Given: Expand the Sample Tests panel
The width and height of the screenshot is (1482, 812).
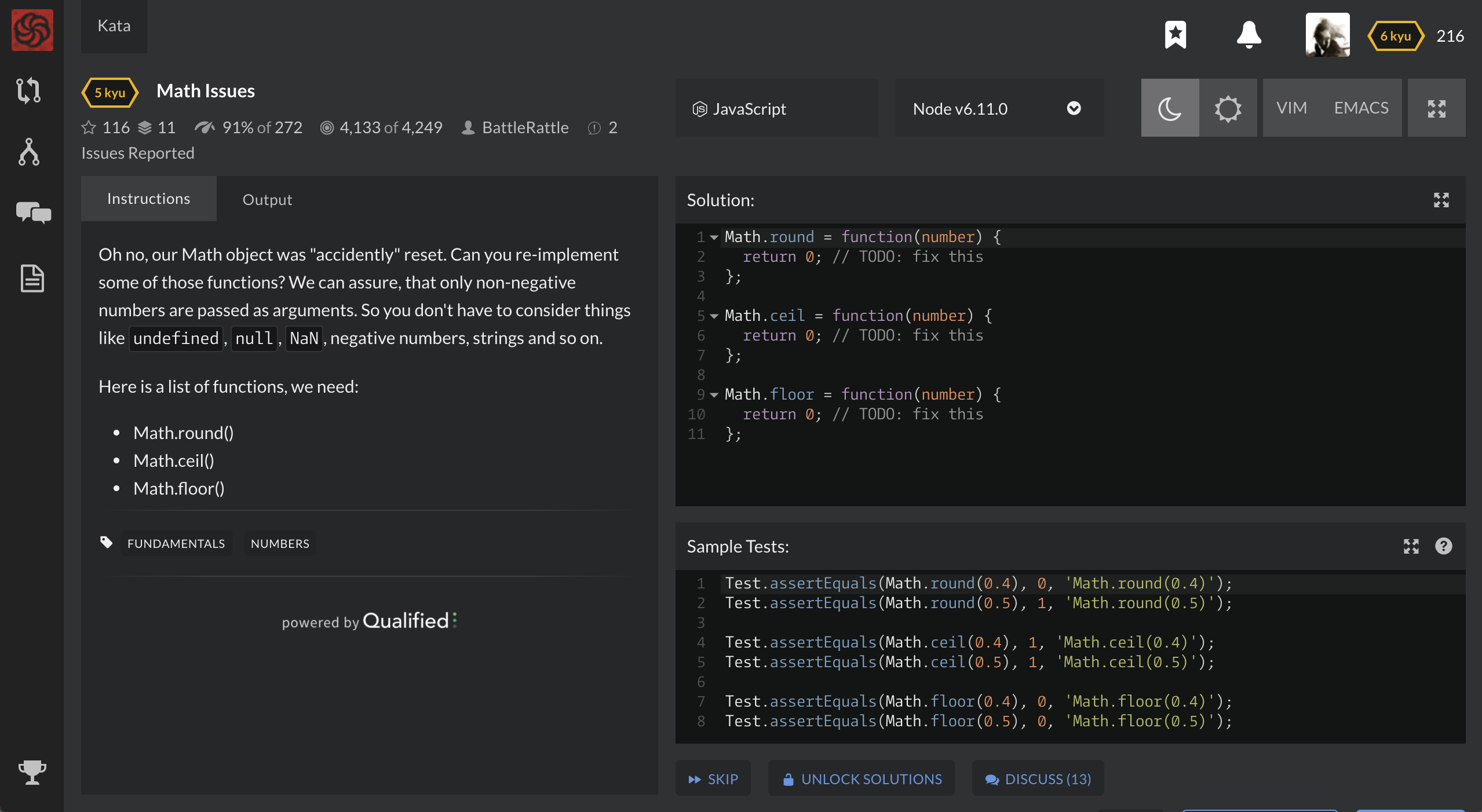Looking at the screenshot, I should click(x=1411, y=546).
